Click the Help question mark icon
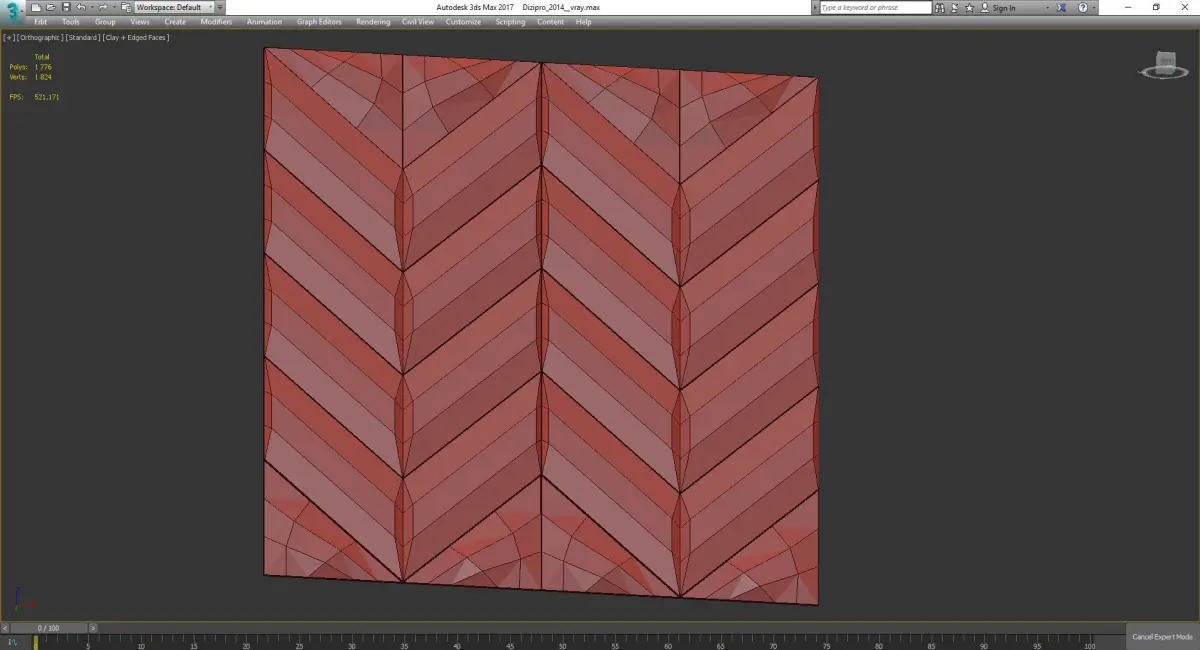This screenshot has width=1200, height=650. [x=1083, y=7]
